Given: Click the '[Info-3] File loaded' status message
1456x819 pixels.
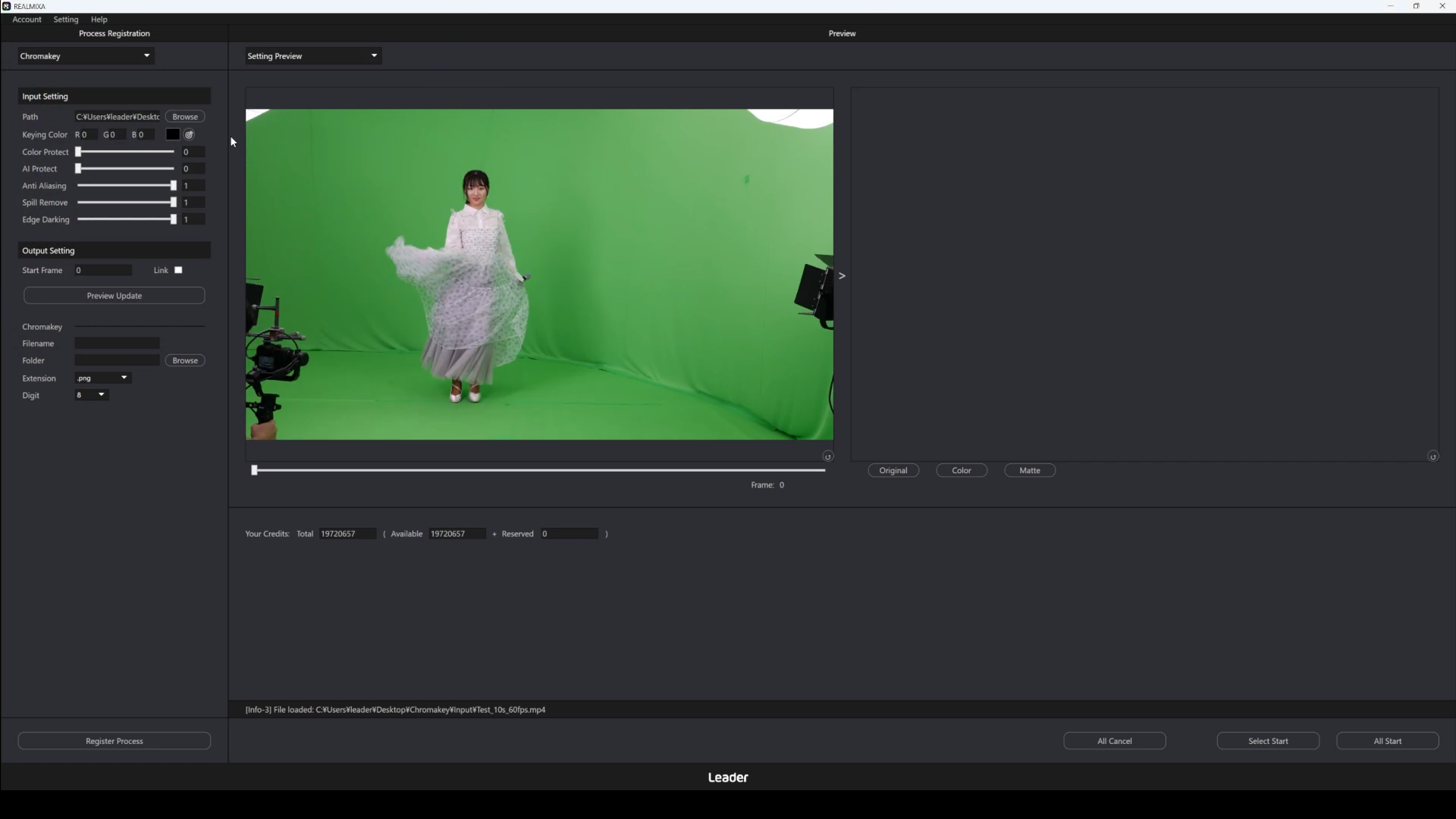Looking at the screenshot, I should point(395,710).
